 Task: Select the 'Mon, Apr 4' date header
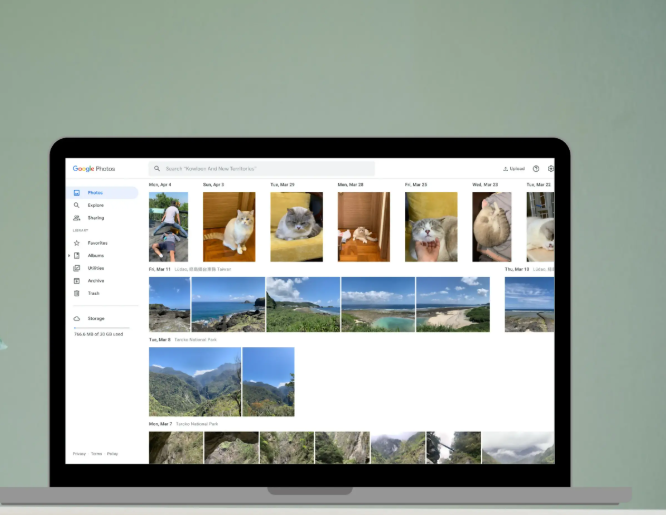[160, 185]
